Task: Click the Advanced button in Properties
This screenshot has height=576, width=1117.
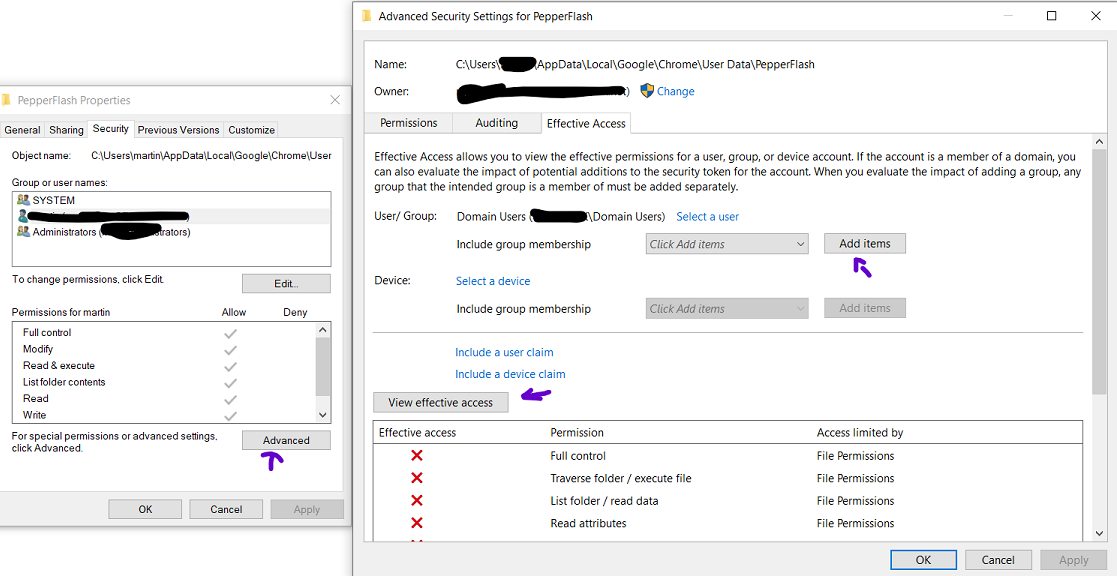Action: point(286,440)
